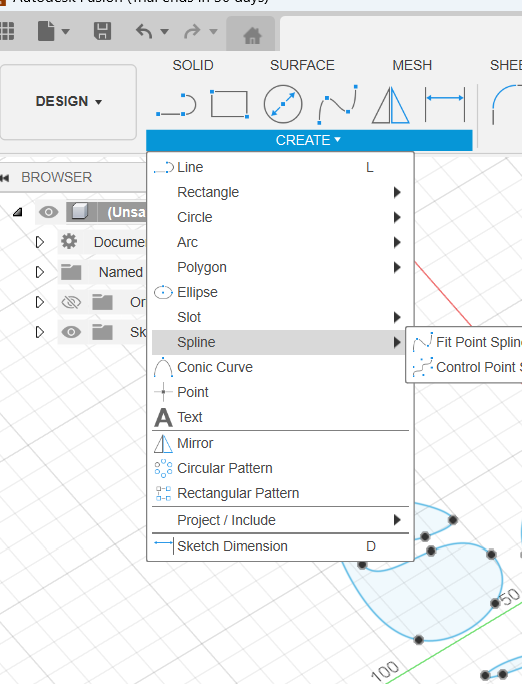Screen dimensions: 522x684
Task: Hide the Sketches folder via eye icon
Action: (x=71, y=332)
